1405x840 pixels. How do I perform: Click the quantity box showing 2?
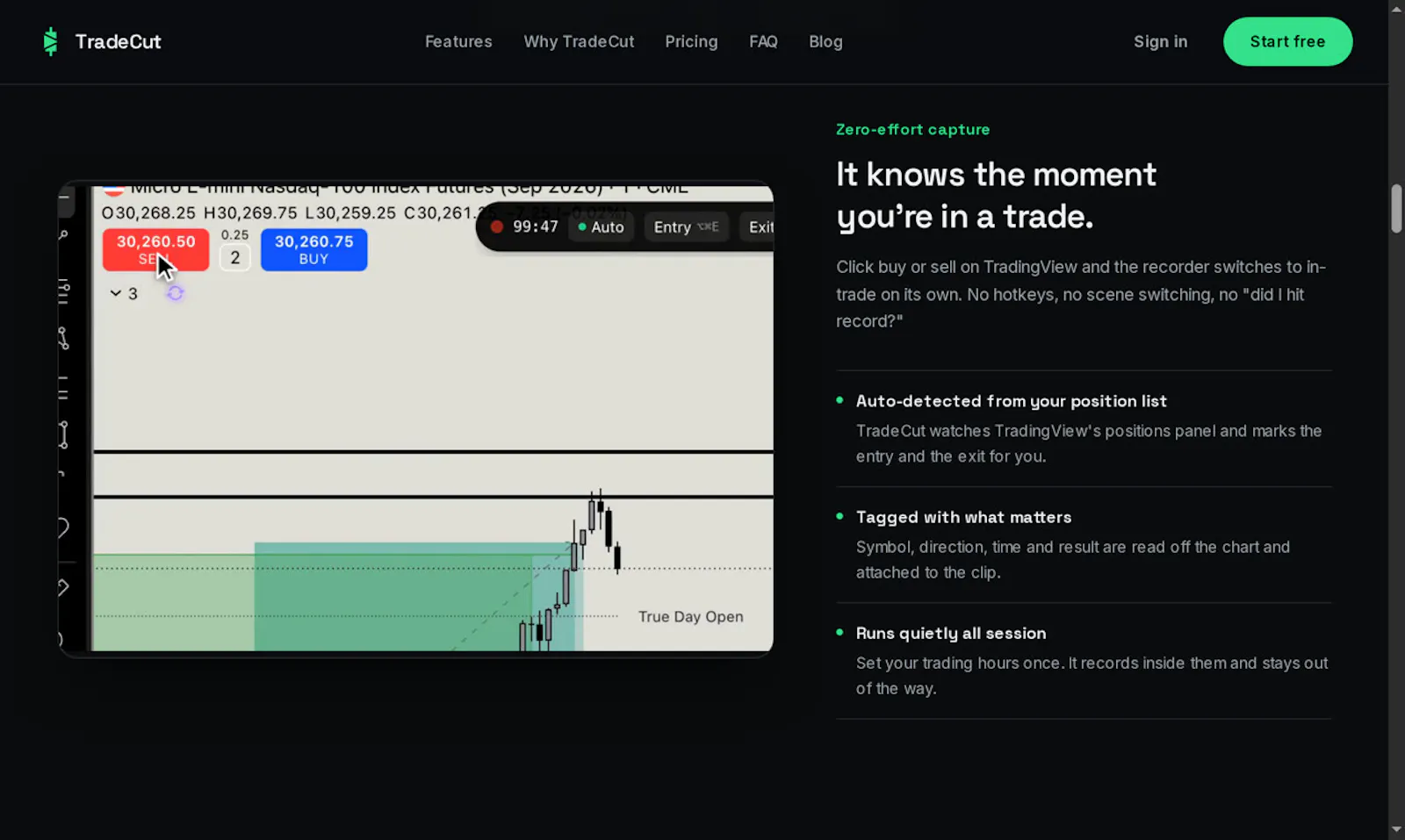click(234, 257)
